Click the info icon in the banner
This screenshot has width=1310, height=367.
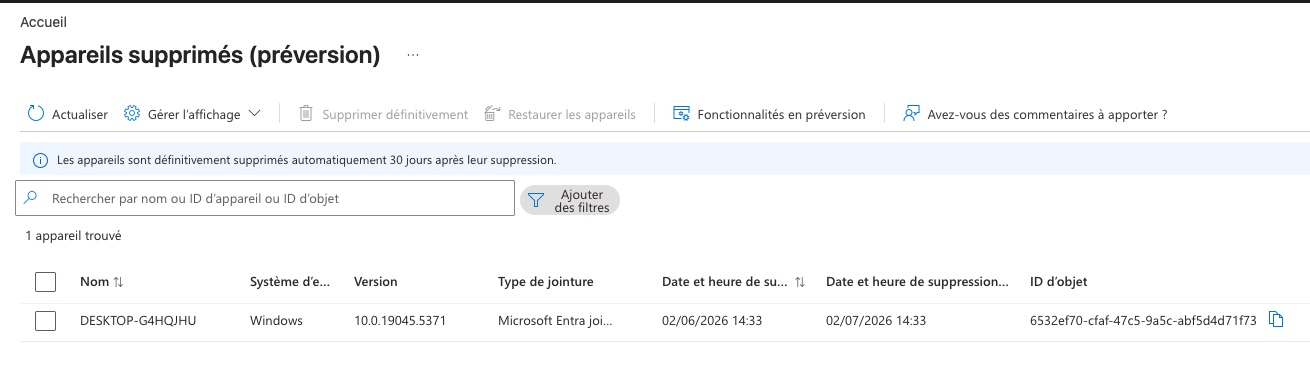tap(41, 160)
